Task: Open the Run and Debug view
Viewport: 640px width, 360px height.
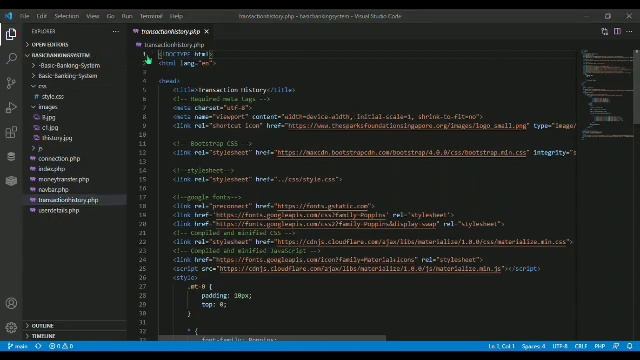Action: pos(11,107)
